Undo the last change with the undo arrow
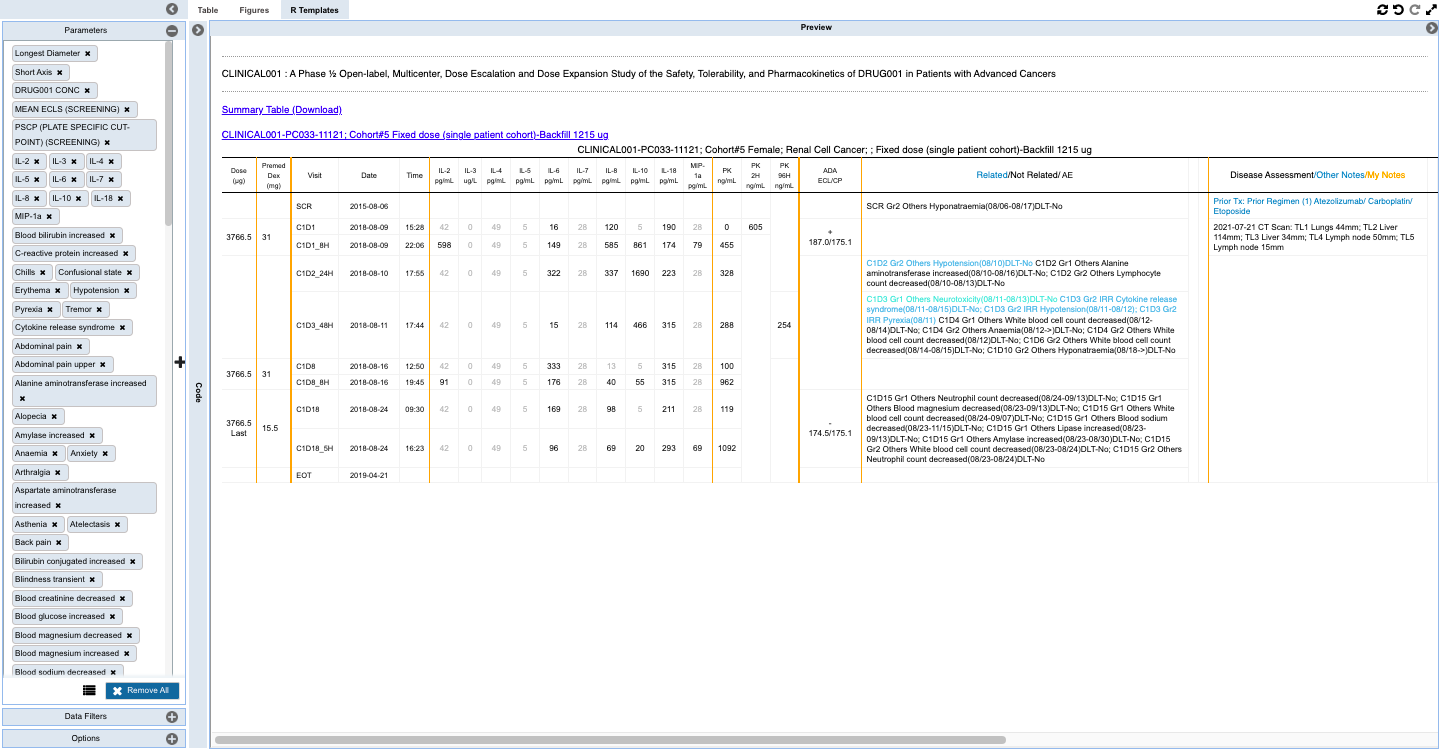The height and width of the screenshot is (750, 1440). 1397,9
